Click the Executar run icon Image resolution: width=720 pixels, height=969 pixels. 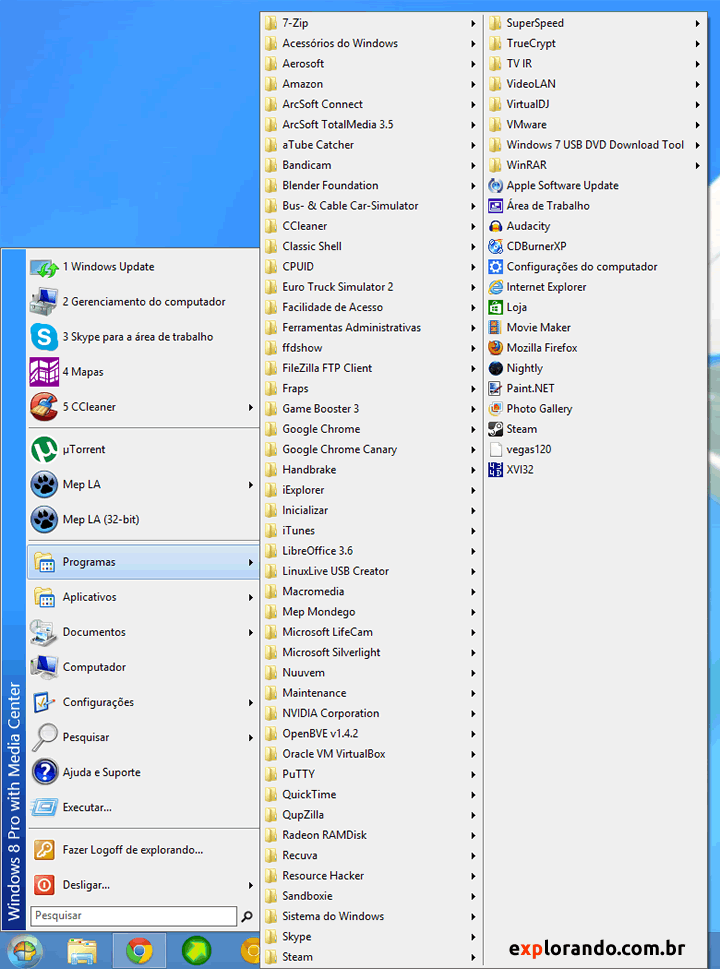[x=44, y=807]
